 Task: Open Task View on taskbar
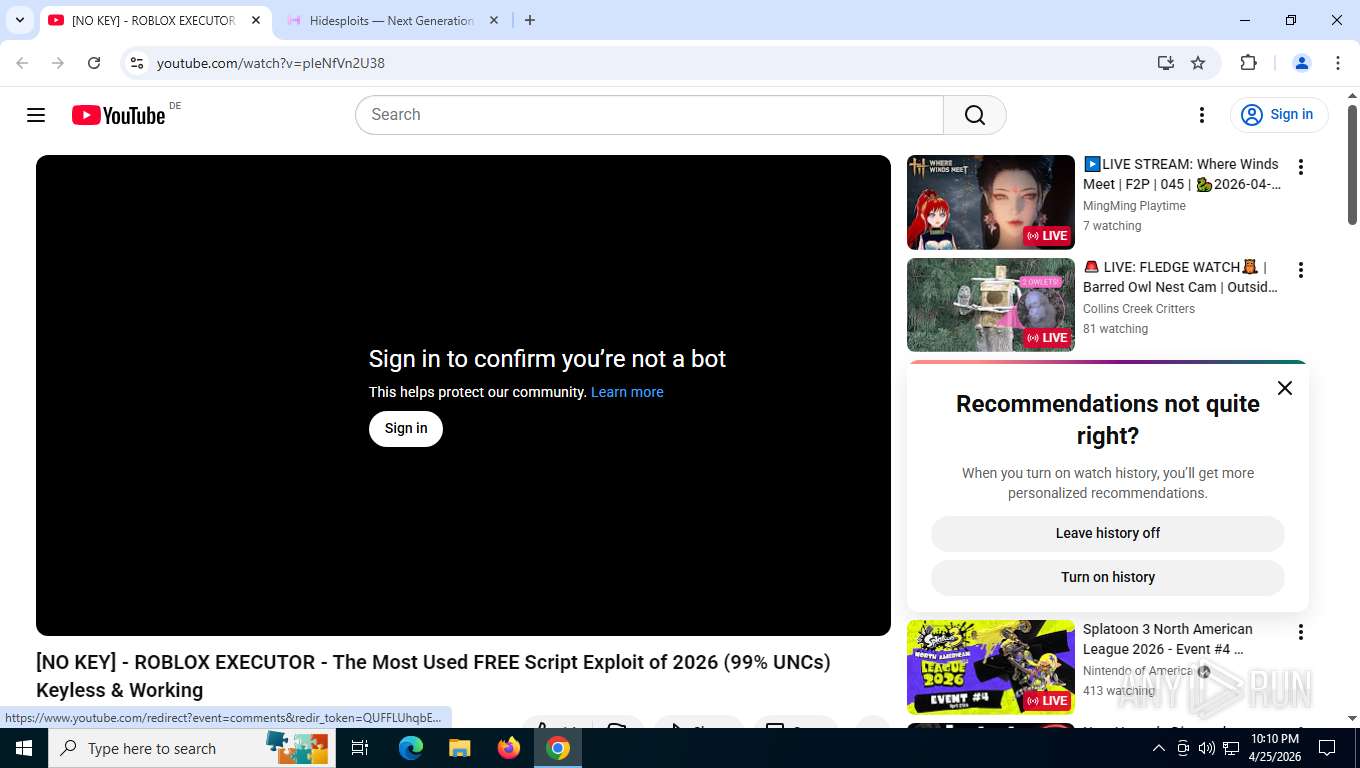coord(361,748)
